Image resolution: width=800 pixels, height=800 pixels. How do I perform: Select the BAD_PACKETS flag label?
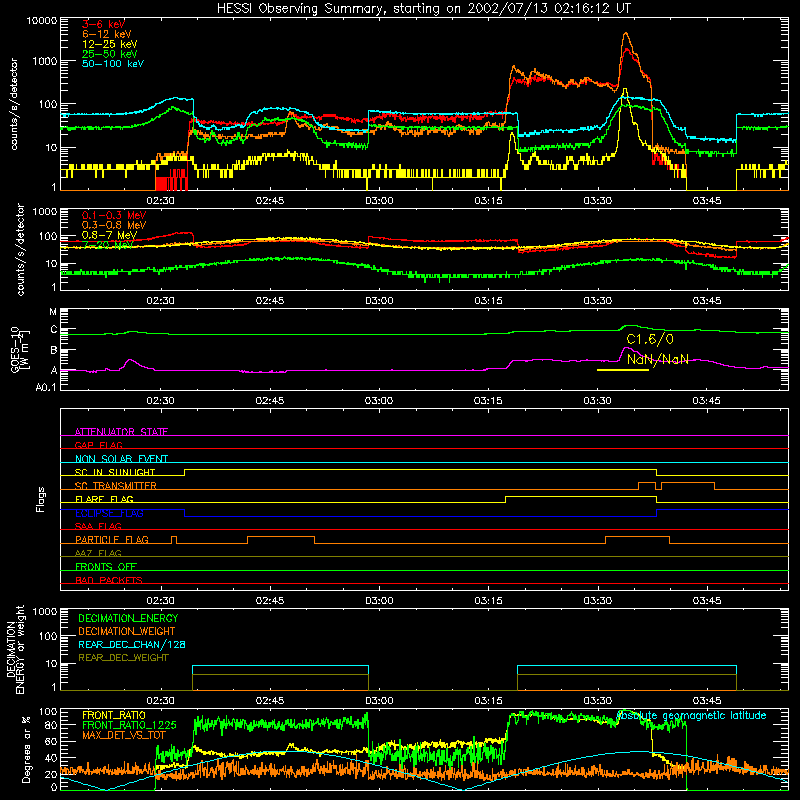click(109, 580)
